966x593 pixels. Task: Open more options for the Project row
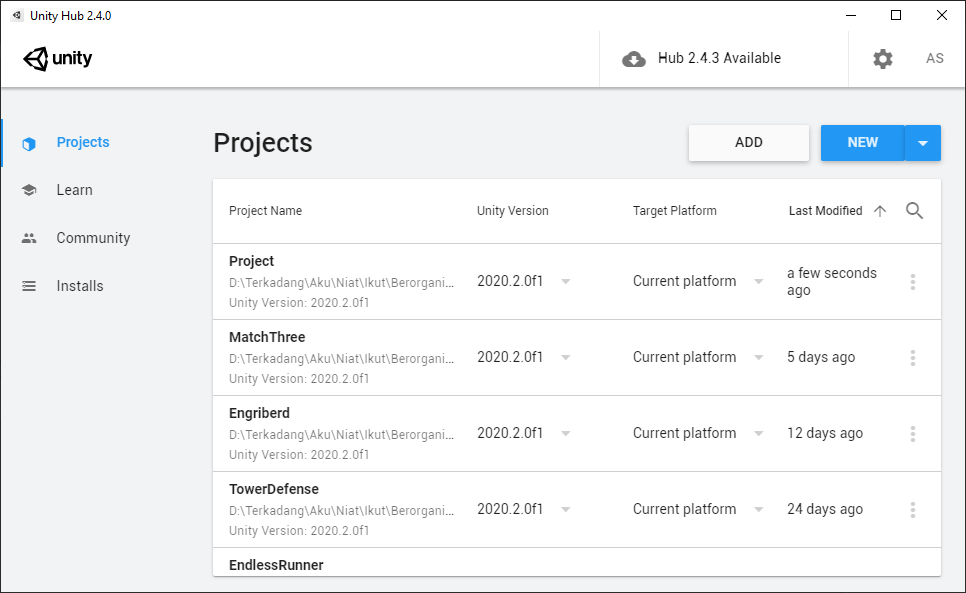913,282
